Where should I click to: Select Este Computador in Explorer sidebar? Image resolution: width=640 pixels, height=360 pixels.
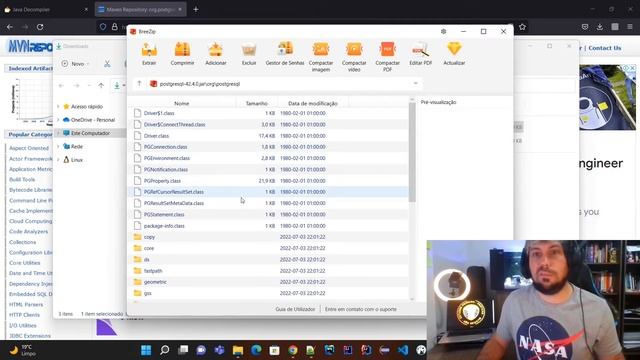(90, 133)
